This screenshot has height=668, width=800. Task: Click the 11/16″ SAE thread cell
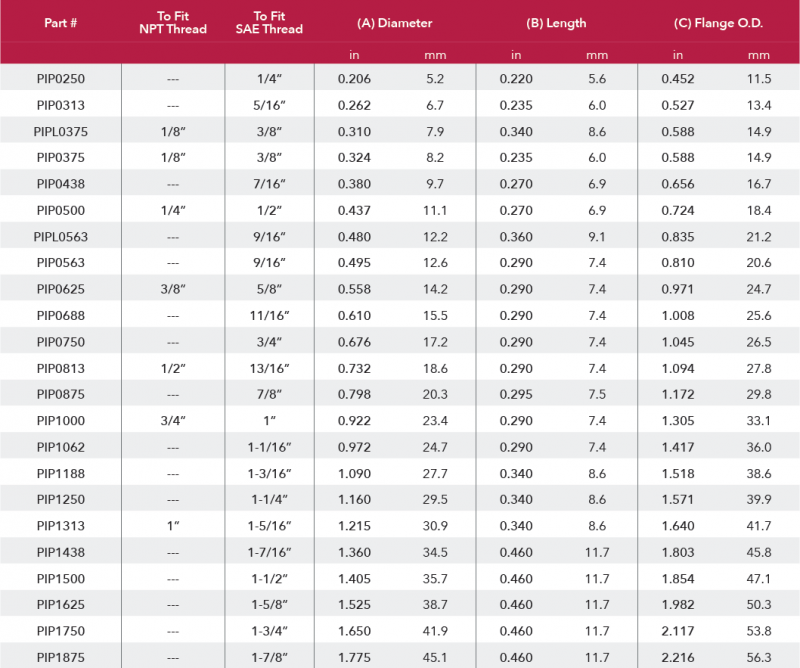point(268,315)
